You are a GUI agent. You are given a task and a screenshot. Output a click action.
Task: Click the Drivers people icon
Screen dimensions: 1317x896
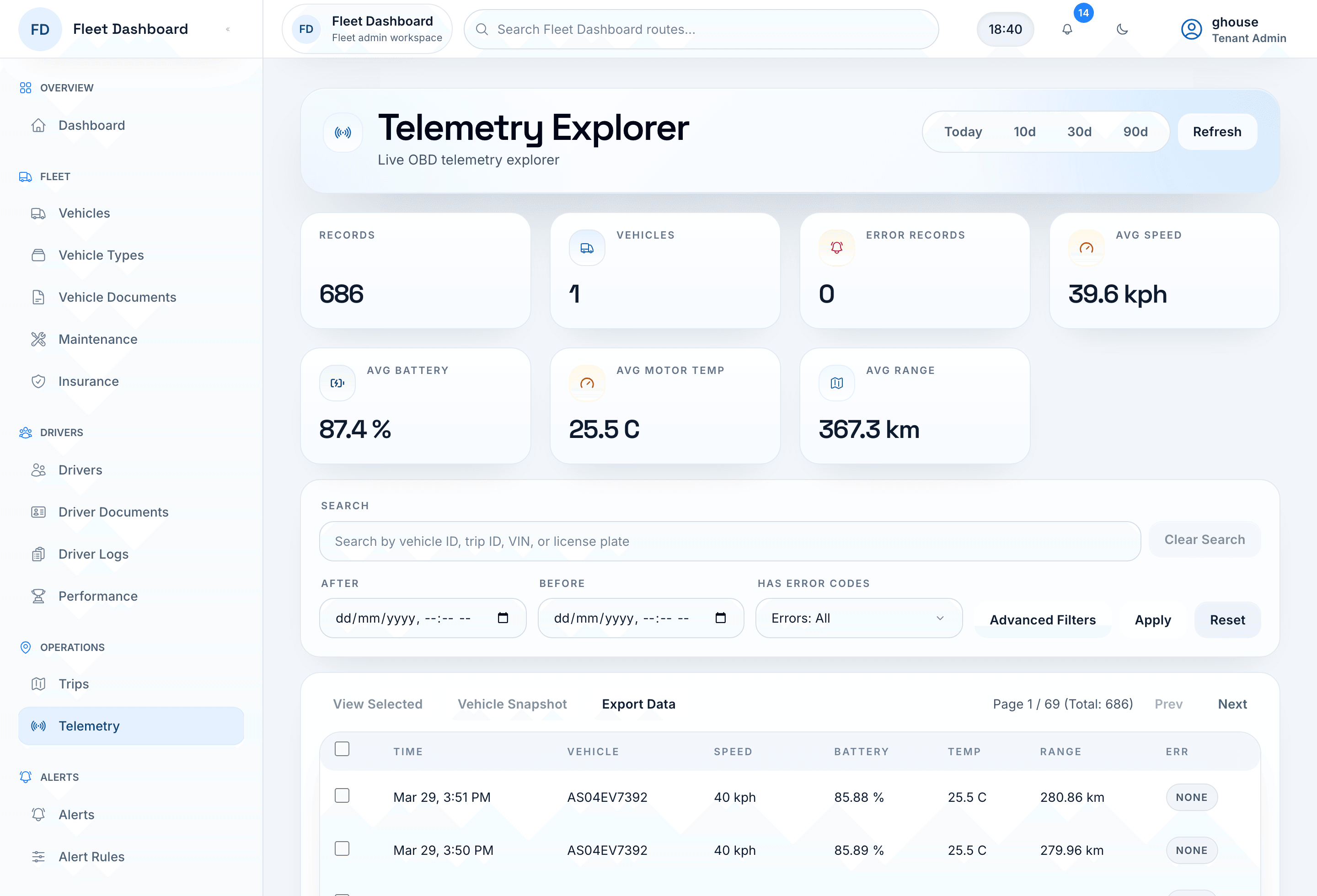tap(38, 470)
